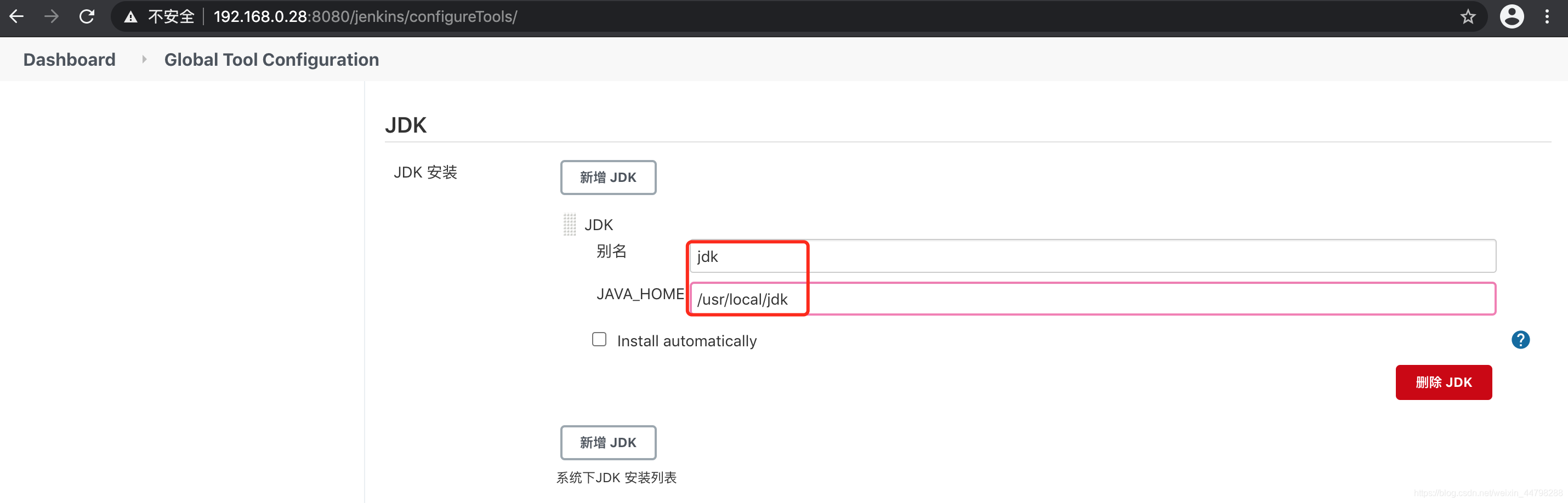Click the JDK section heading
The width and height of the screenshot is (1568, 503).
[x=405, y=125]
